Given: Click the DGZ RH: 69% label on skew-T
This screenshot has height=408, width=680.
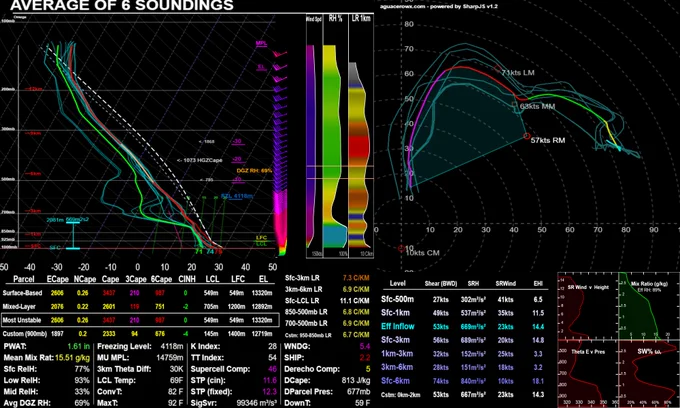Looking at the screenshot, I should point(254,170).
